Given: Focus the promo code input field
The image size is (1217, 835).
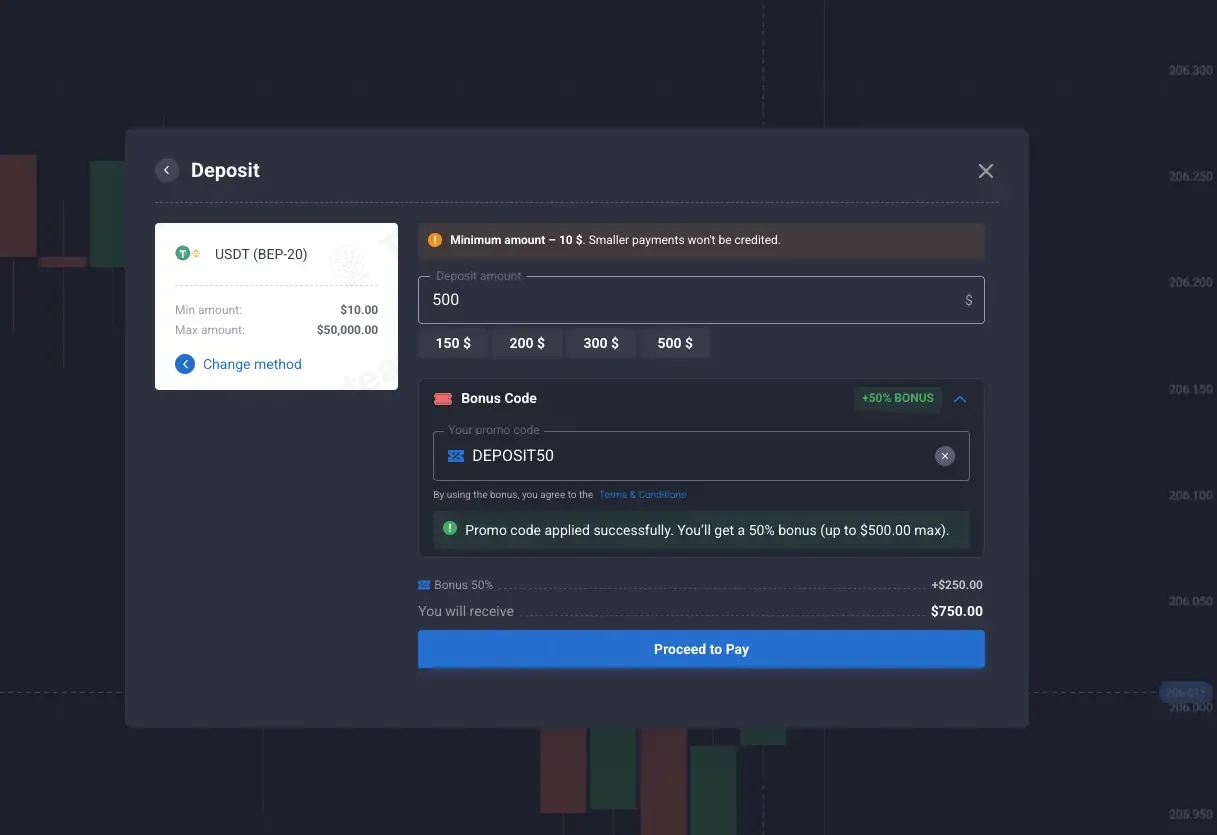Looking at the screenshot, I should point(701,456).
